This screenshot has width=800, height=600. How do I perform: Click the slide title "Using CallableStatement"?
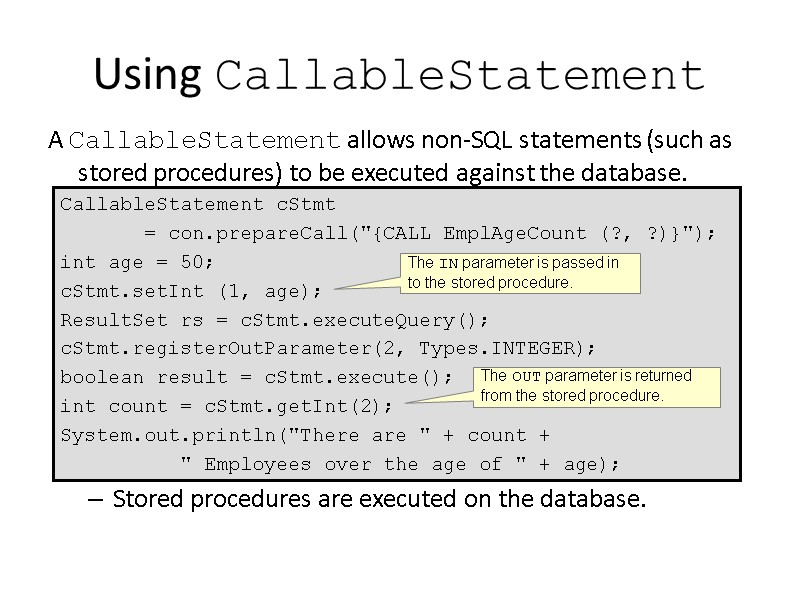[399, 76]
